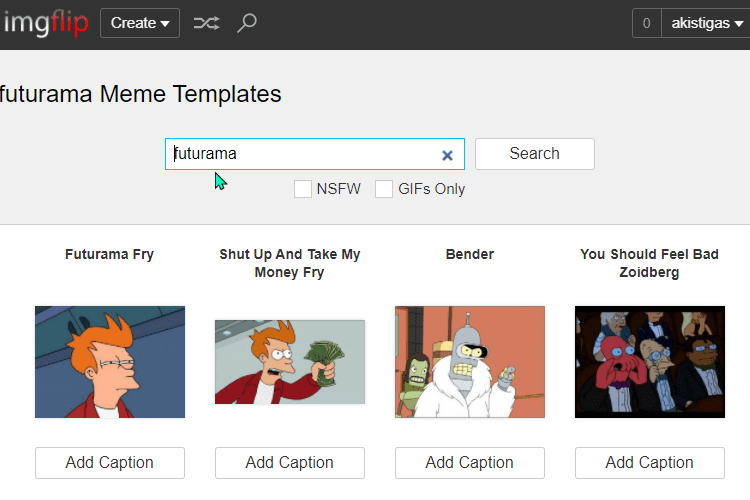This screenshot has height=500, width=750.
Task: Select the Futurama Fry squinting thumbnail
Action: pyautogui.click(x=110, y=362)
